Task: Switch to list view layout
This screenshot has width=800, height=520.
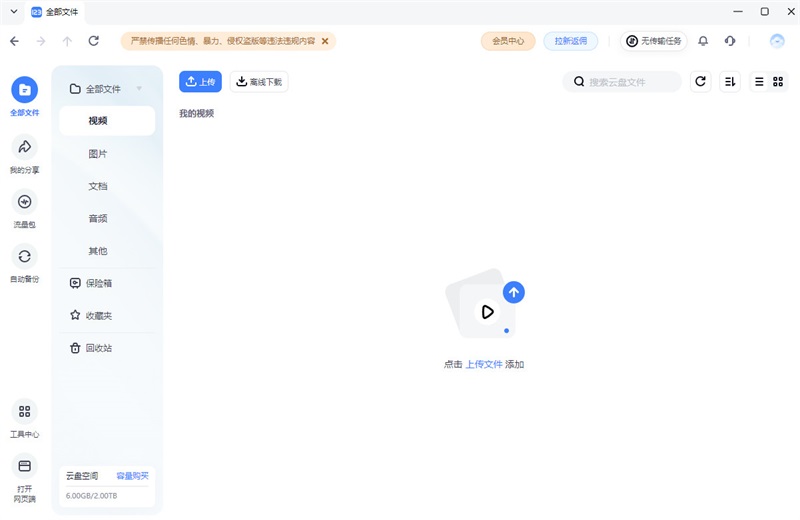Action: (759, 82)
